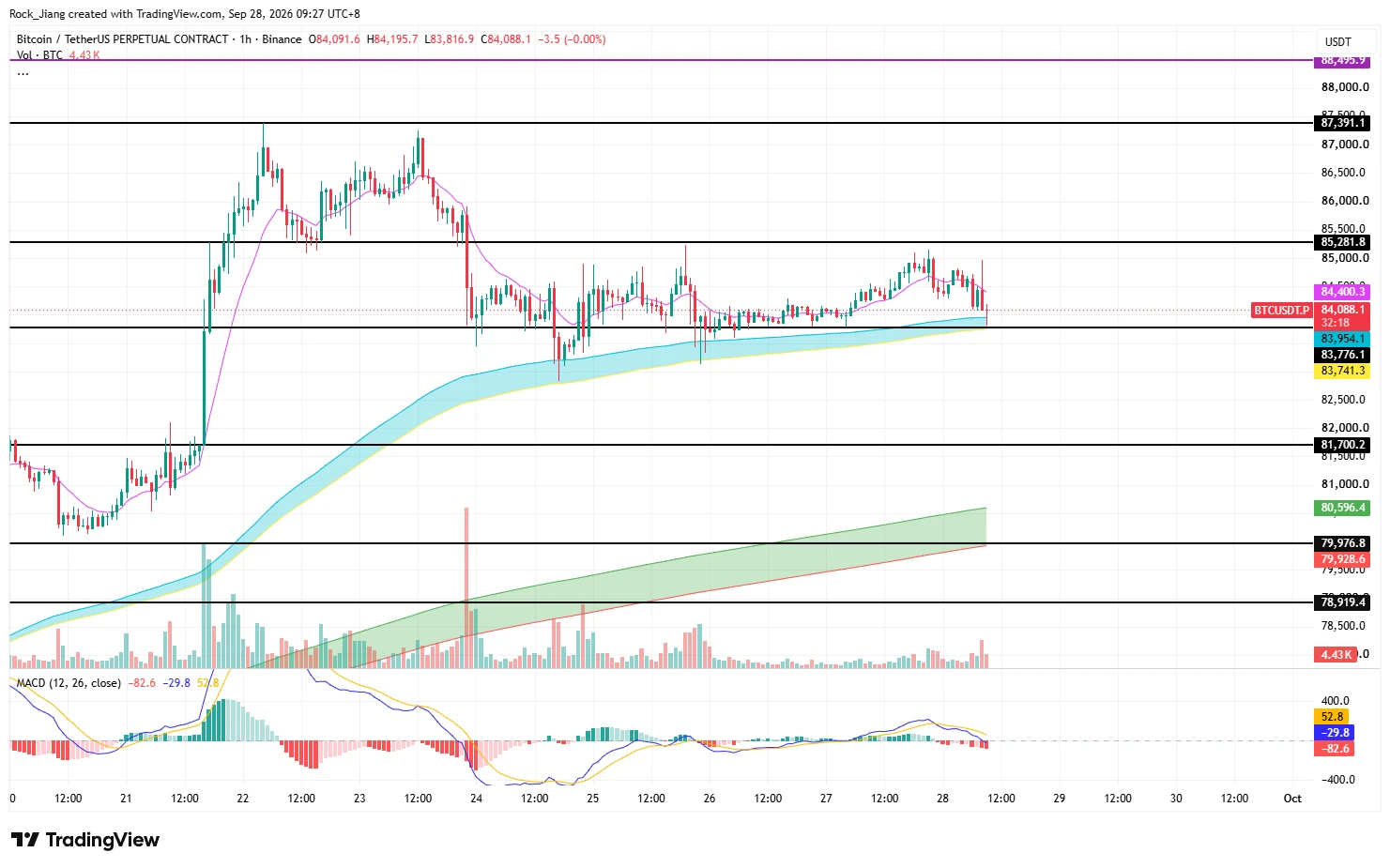This screenshot has height=868, width=1390.
Task: Click the 81,000.0 tick on the price scale
Action: point(1345,484)
